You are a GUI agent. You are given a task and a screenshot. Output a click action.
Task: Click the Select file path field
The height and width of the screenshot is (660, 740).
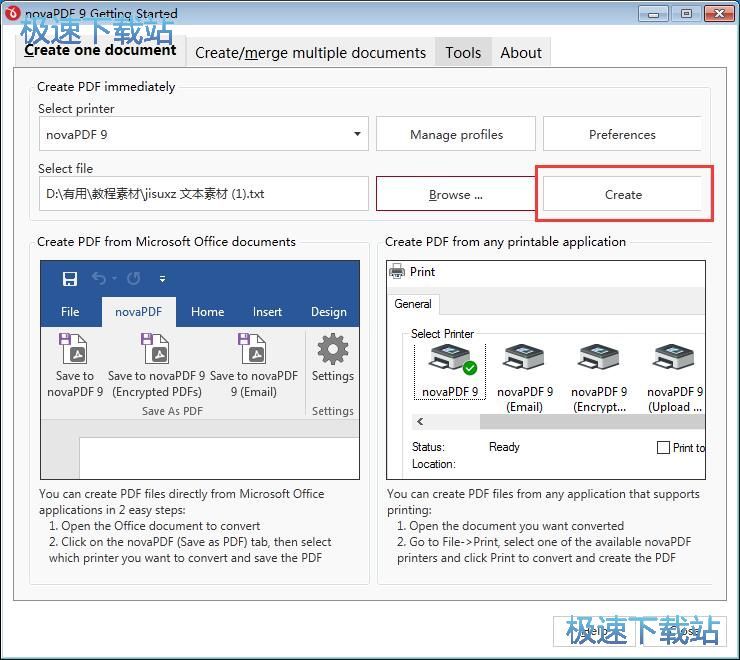203,194
